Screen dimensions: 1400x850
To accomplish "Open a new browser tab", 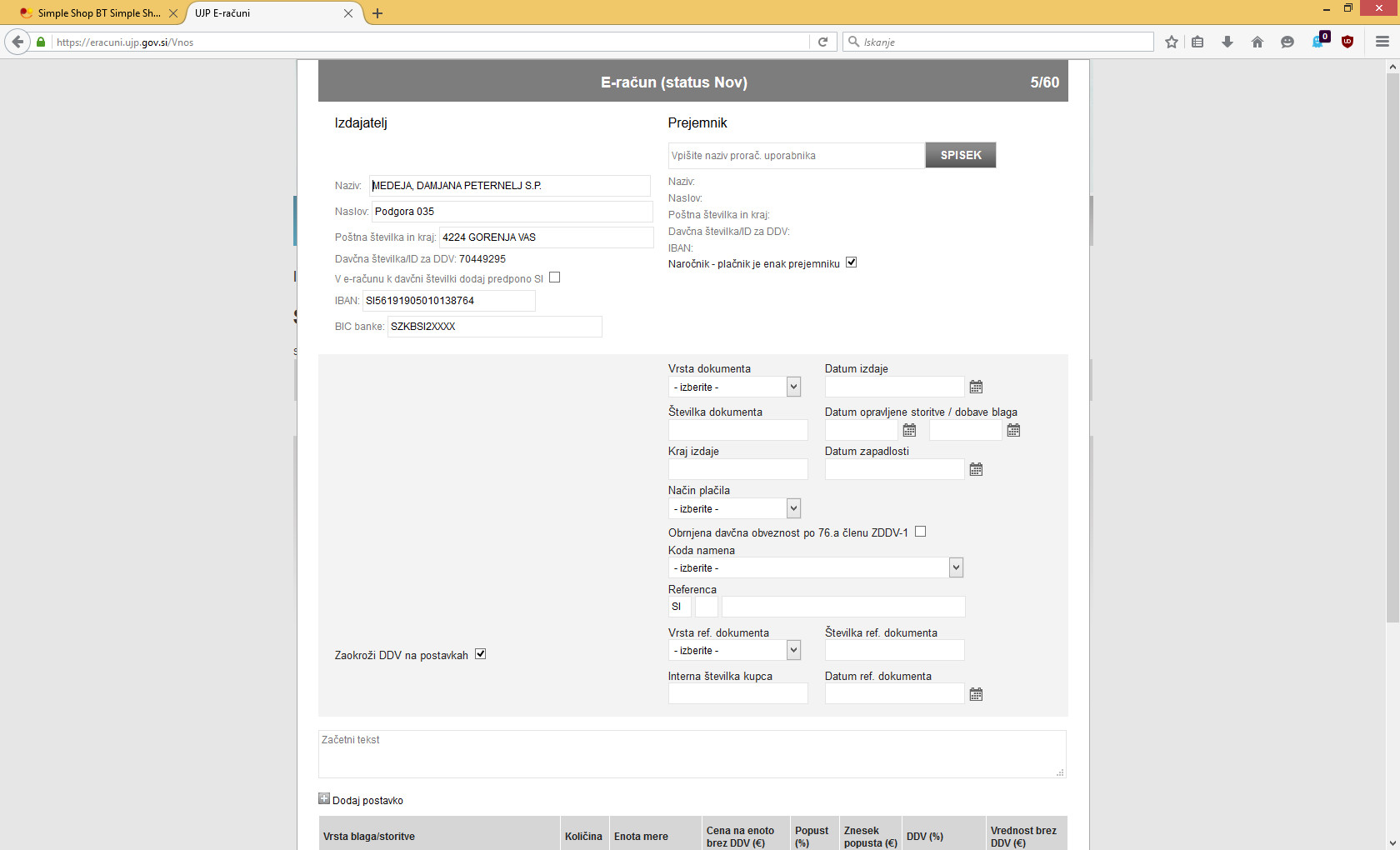I will click(x=377, y=13).
